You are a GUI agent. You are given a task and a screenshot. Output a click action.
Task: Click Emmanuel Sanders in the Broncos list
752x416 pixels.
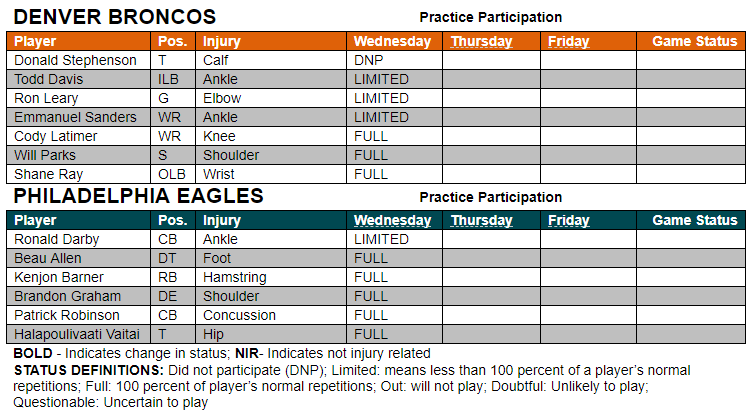point(75,117)
